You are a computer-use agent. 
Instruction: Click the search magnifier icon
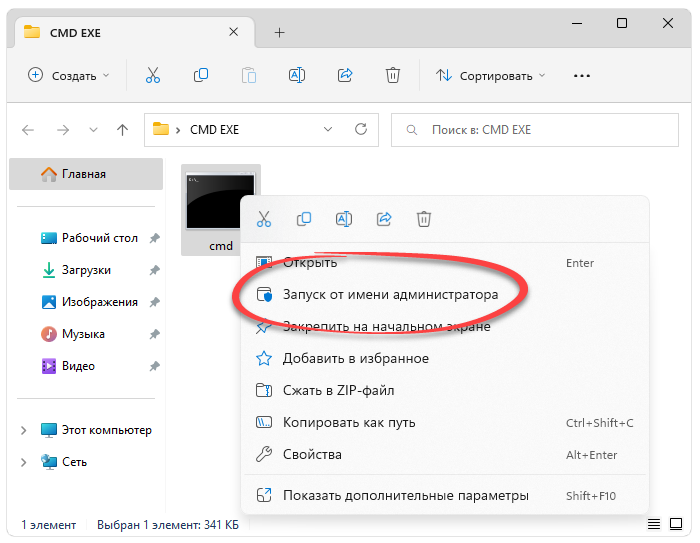click(412, 130)
